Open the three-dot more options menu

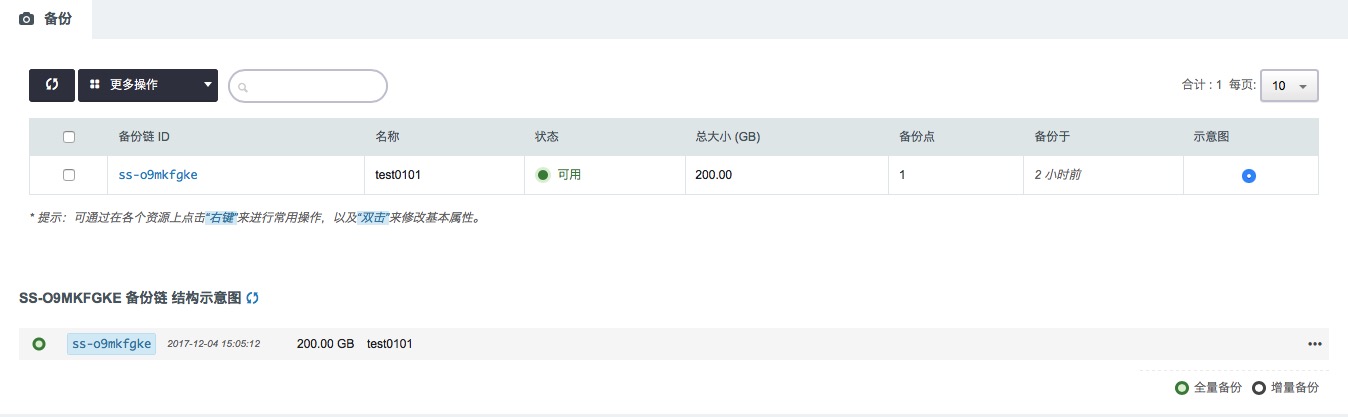tap(1314, 344)
